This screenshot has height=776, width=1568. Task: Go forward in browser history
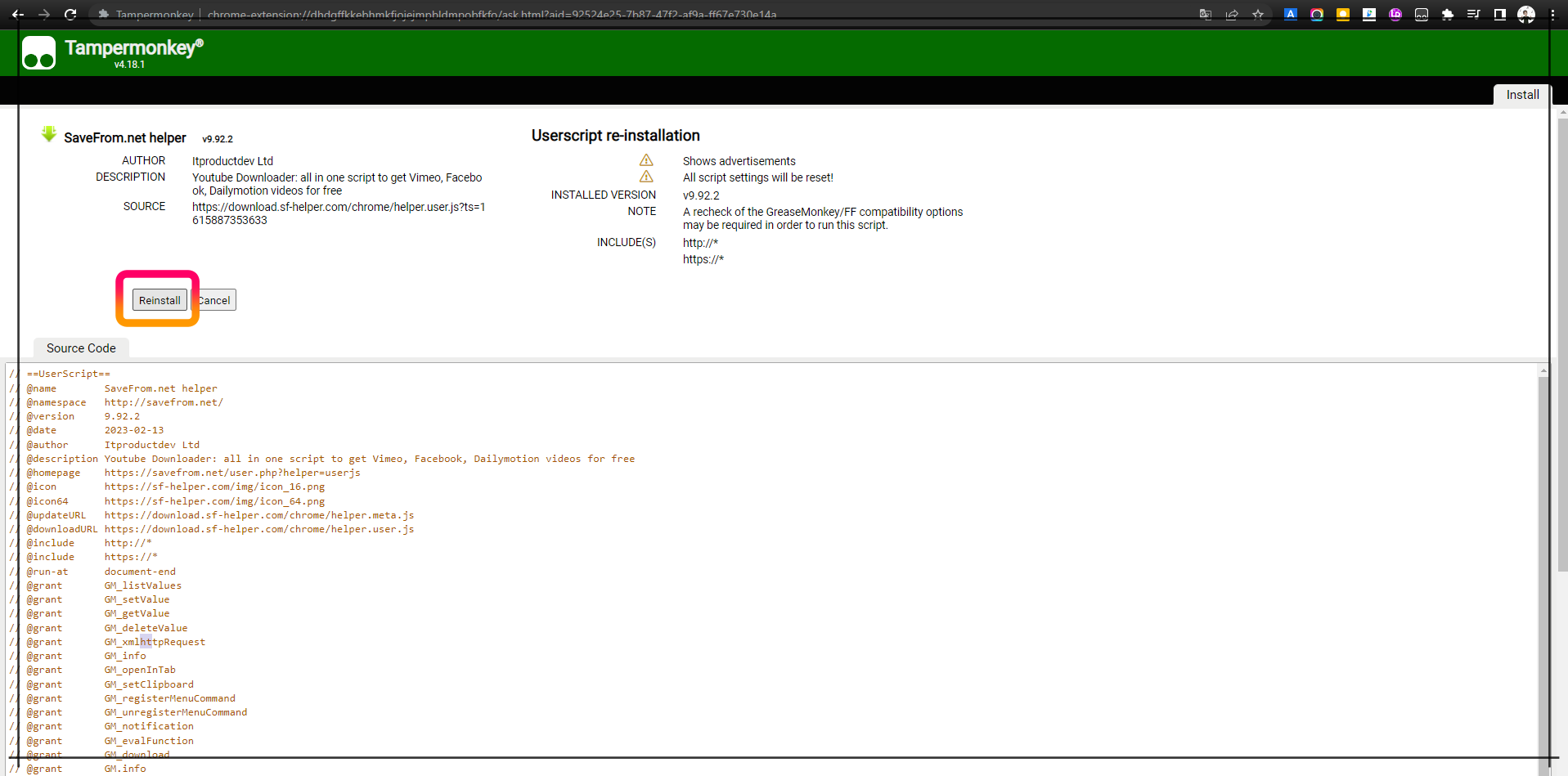44,14
